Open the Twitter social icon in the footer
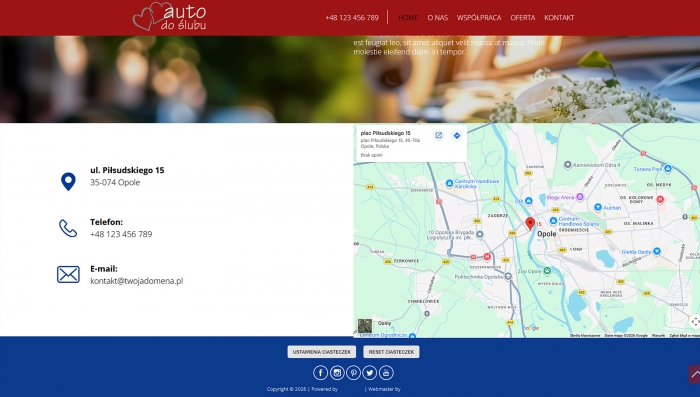Image resolution: width=700 pixels, height=397 pixels. coord(370,372)
